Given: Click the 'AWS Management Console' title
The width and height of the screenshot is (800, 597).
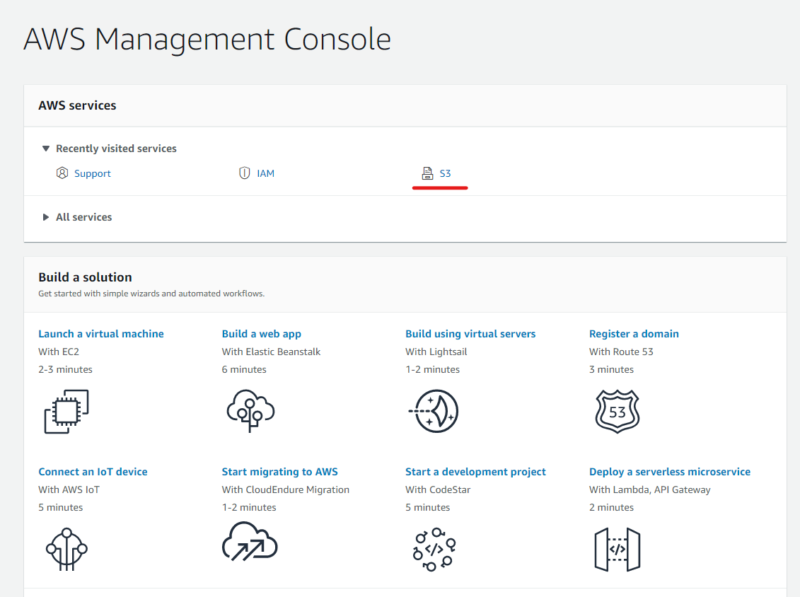Looking at the screenshot, I should pos(207,40).
